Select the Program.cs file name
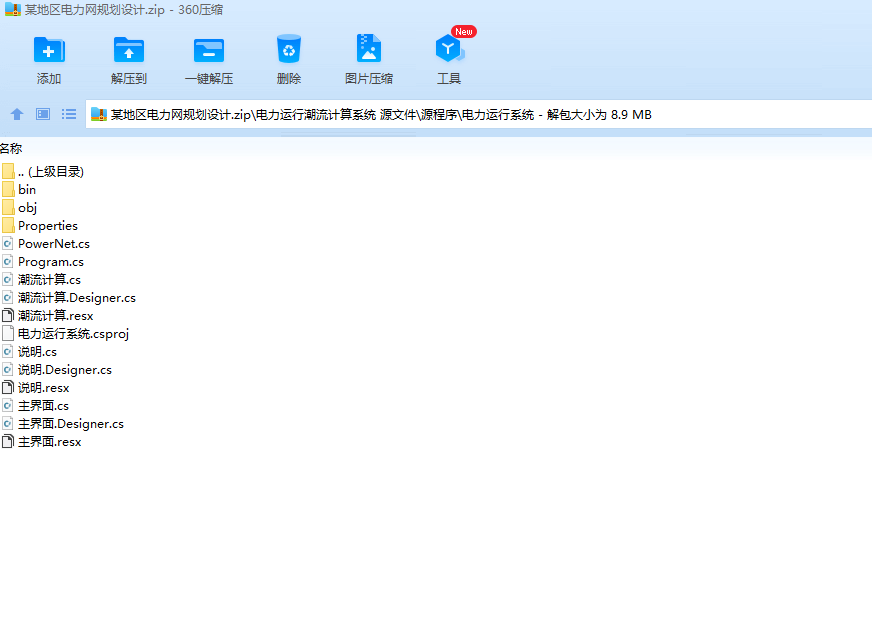This screenshot has height=634, width=872. click(x=51, y=262)
